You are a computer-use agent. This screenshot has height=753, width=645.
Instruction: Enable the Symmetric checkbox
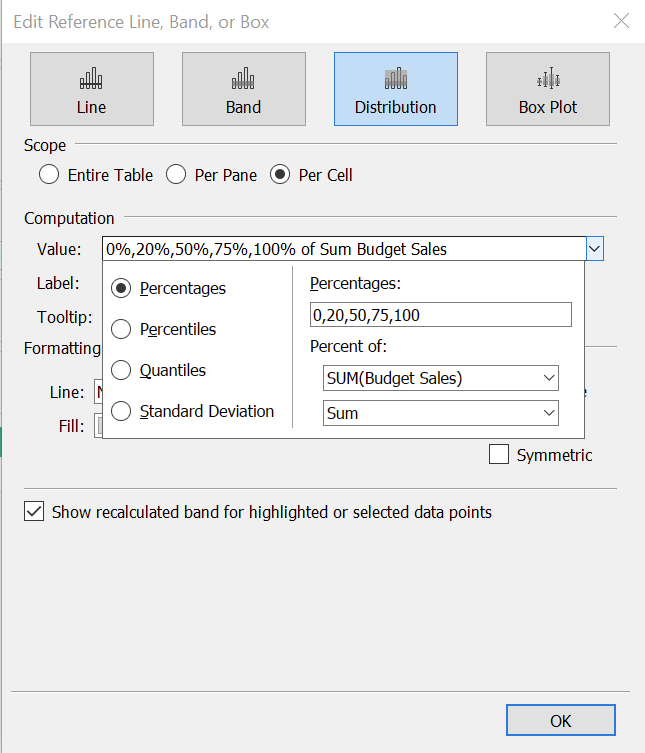tap(499, 455)
